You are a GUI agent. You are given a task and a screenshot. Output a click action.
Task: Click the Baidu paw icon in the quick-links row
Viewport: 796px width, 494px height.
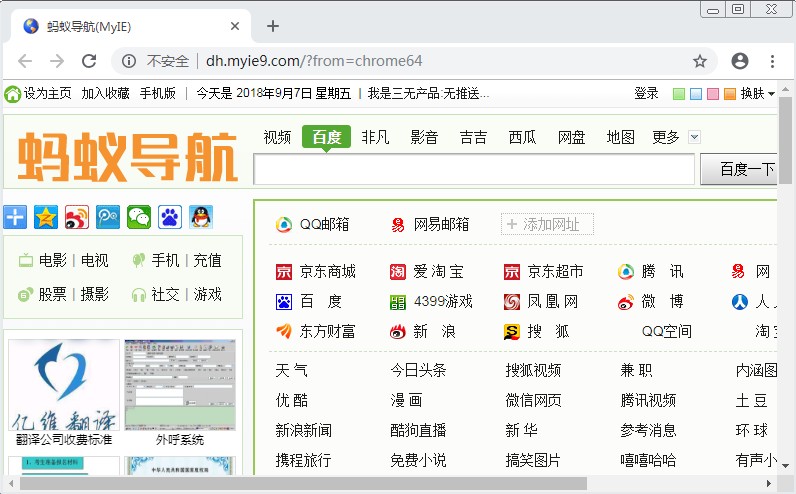click(170, 216)
